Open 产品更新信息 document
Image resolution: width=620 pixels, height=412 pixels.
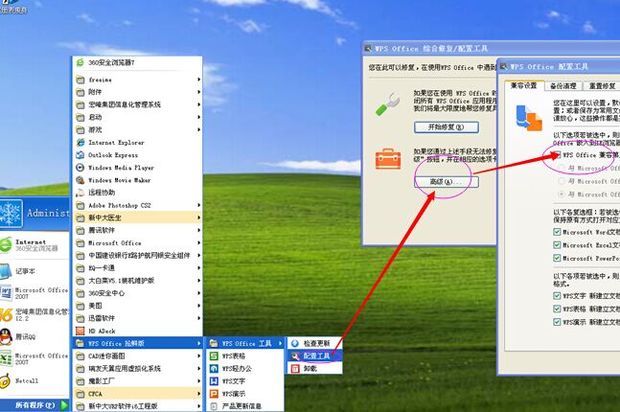tap(244, 406)
